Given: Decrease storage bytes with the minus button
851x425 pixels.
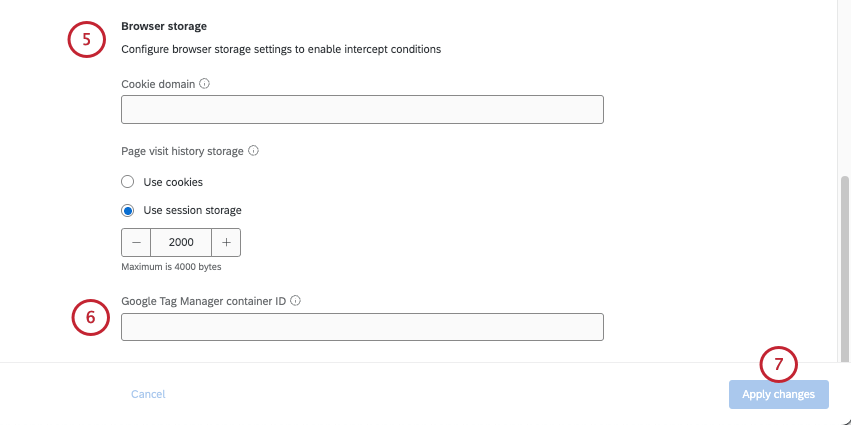Looking at the screenshot, I should pyautogui.click(x=136, y=242).
